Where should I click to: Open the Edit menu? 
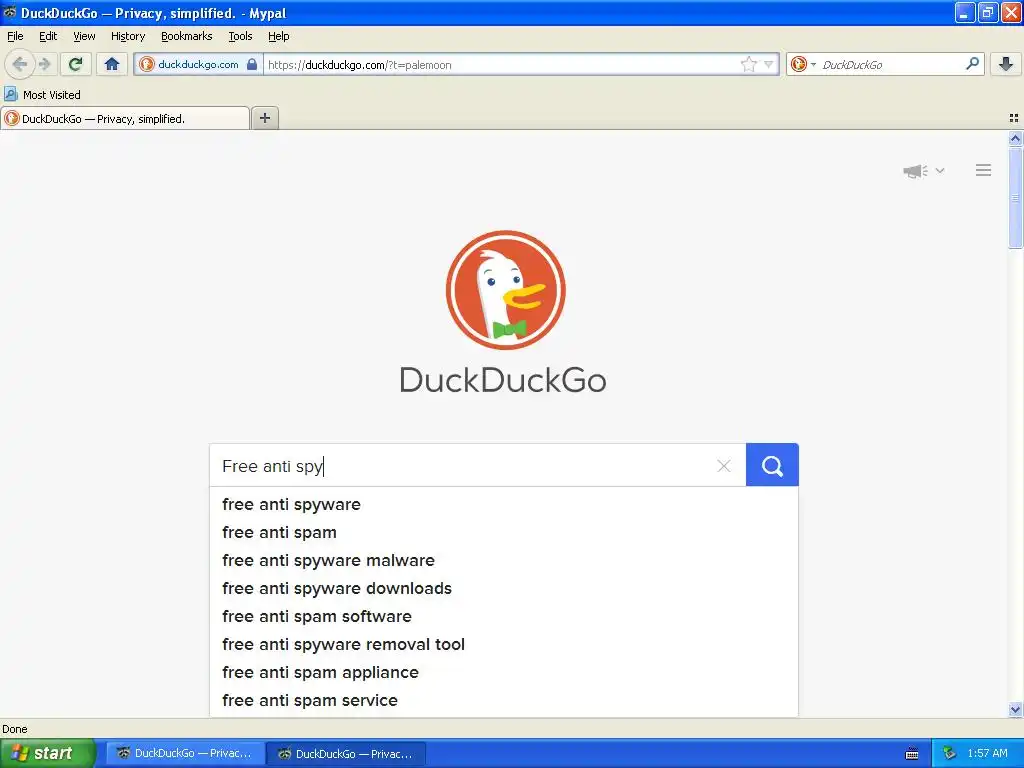tap(48, 36)
